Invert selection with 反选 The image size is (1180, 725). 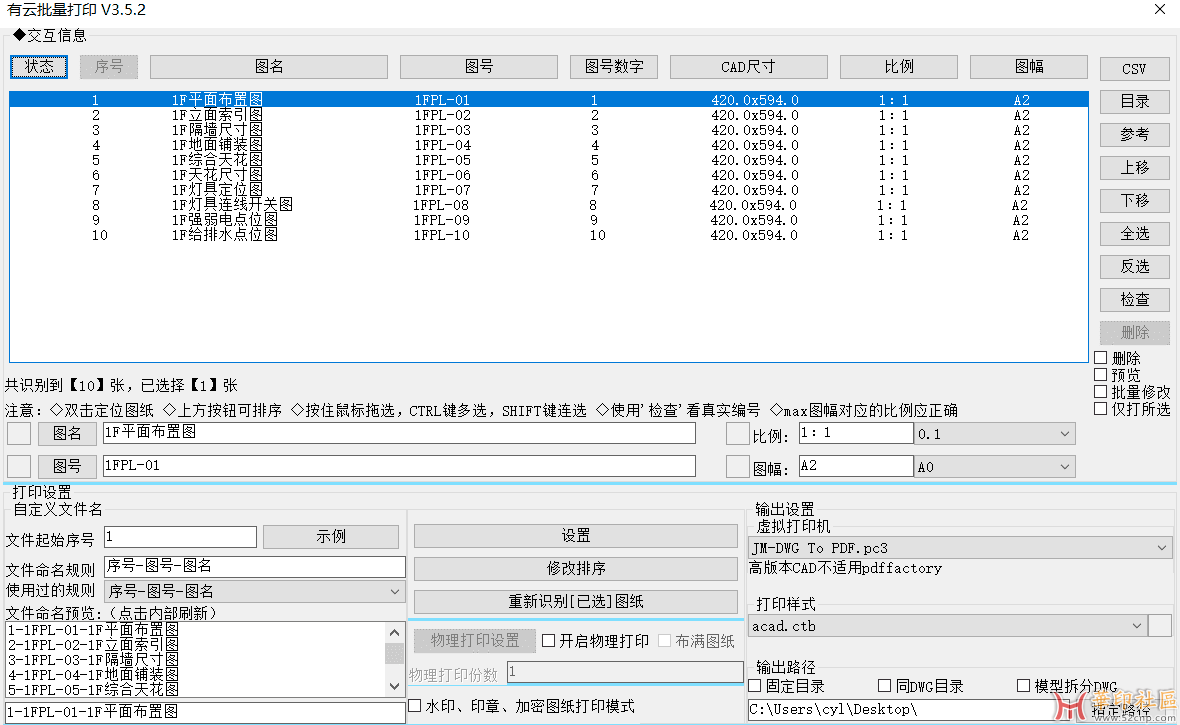pos(1134,267)
